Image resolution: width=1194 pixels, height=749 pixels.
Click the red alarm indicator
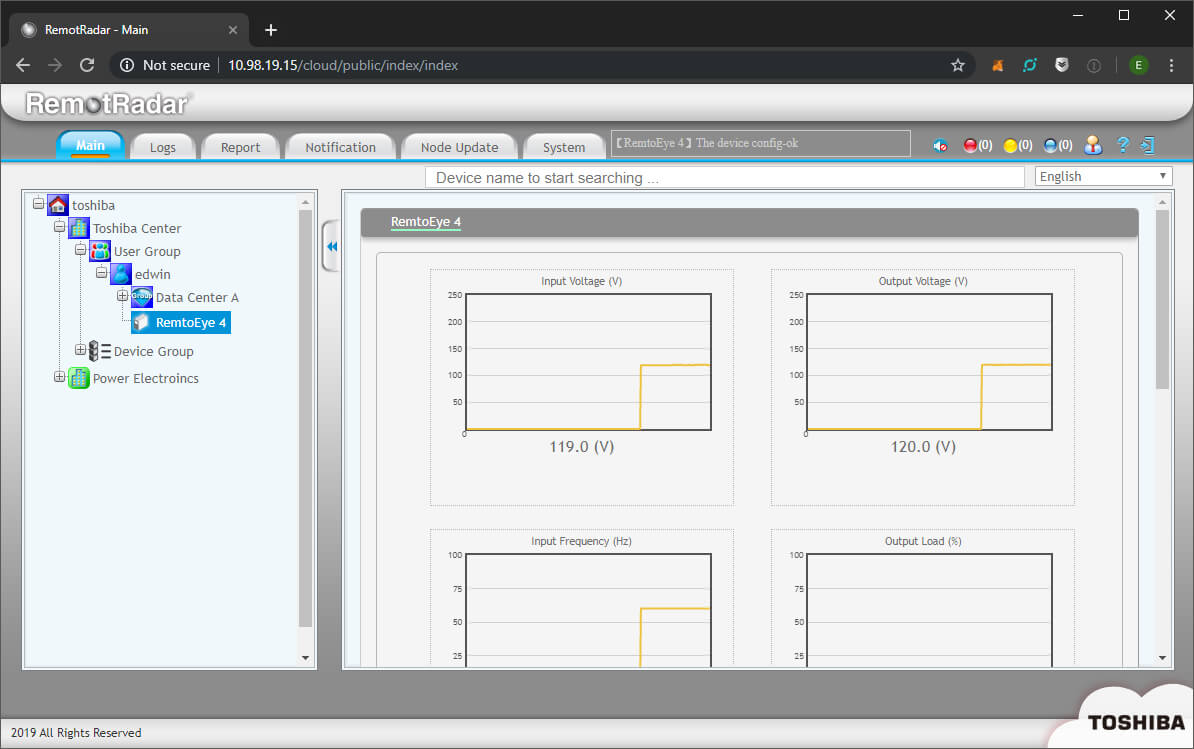click(970, 146)
